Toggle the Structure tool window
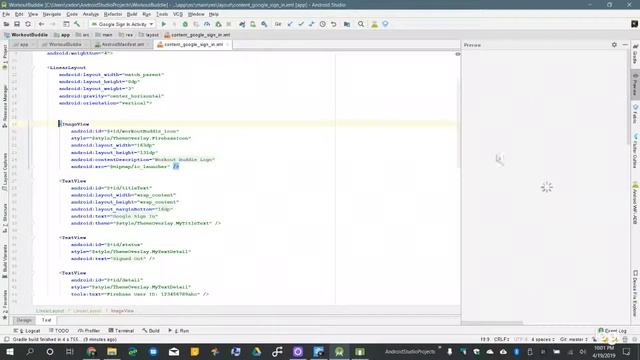 tap(5, 218)
